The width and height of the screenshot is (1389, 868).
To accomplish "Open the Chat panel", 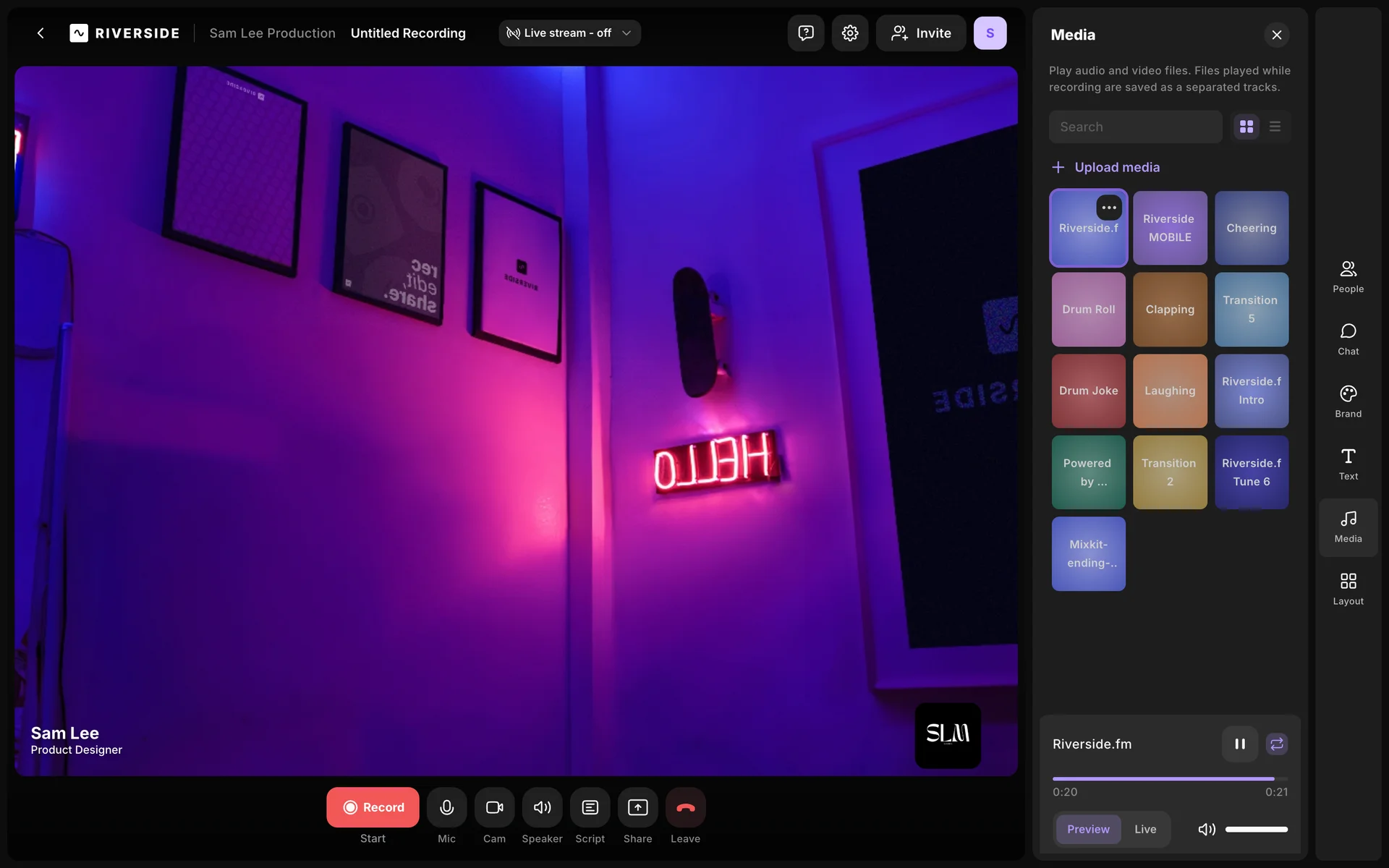I will coord(1348,339).
